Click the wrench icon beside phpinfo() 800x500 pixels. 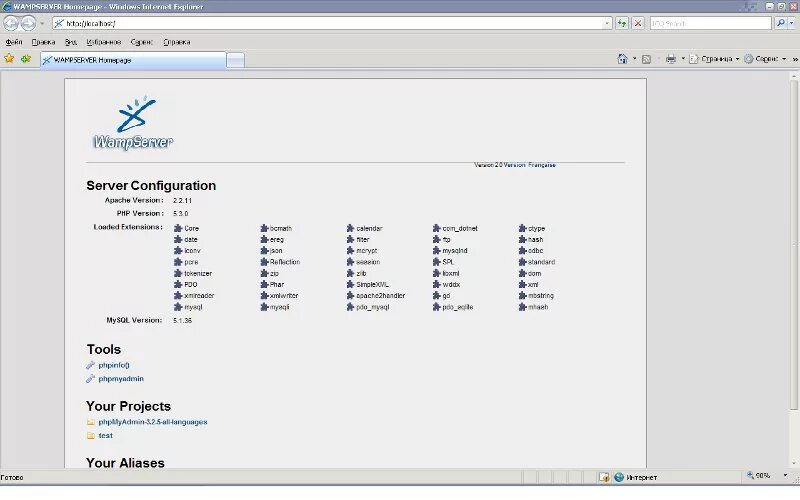click(x=90, y=365)
